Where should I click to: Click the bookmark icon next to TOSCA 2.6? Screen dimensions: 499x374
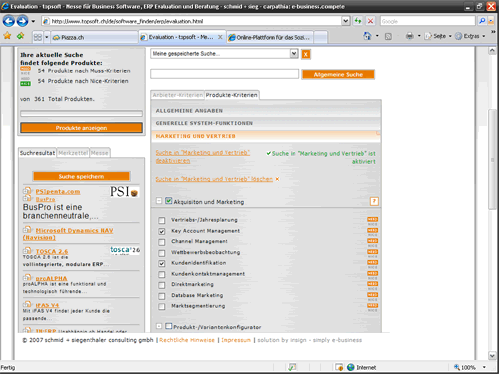pyautogui.click(x=27, y=251)
